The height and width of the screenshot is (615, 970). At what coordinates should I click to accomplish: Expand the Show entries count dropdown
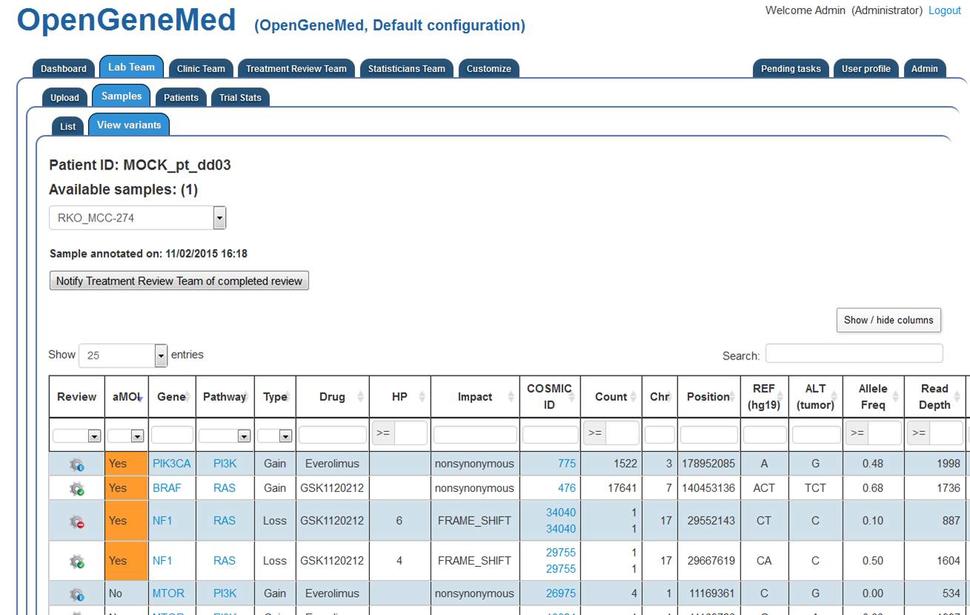pos(160,355)
